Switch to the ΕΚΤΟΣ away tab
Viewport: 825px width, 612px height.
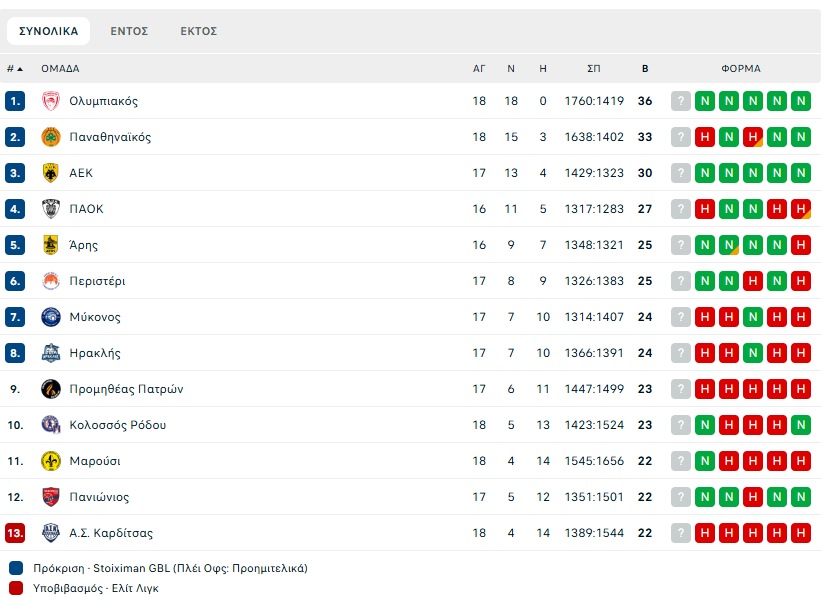(199, 31)
